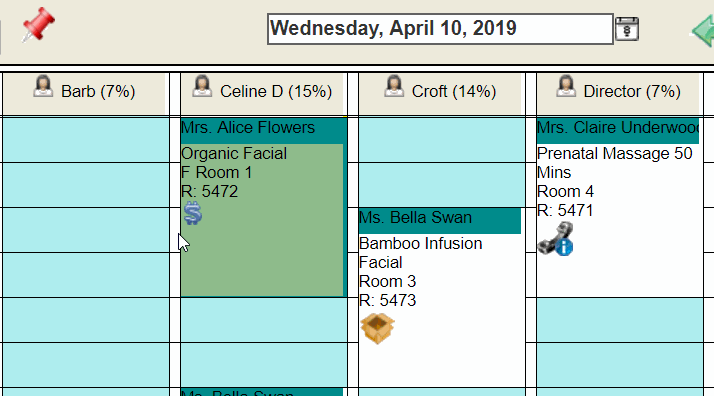Click Croft's staff avatar icon
The width and height of the screenshot is (714, 396).
(x=394, y=86)
